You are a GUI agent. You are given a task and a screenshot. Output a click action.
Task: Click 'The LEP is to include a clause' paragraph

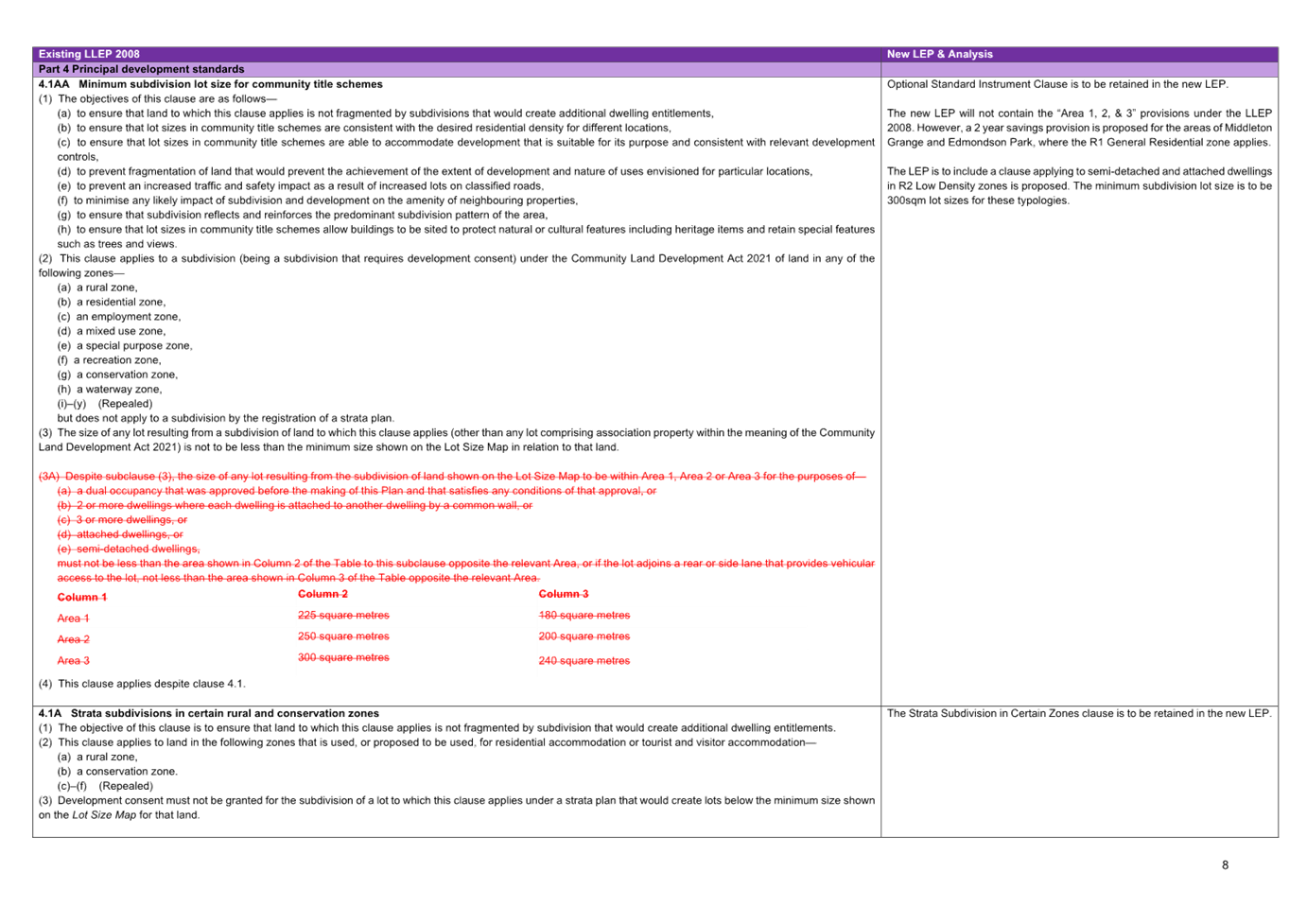click(1079, 185)
